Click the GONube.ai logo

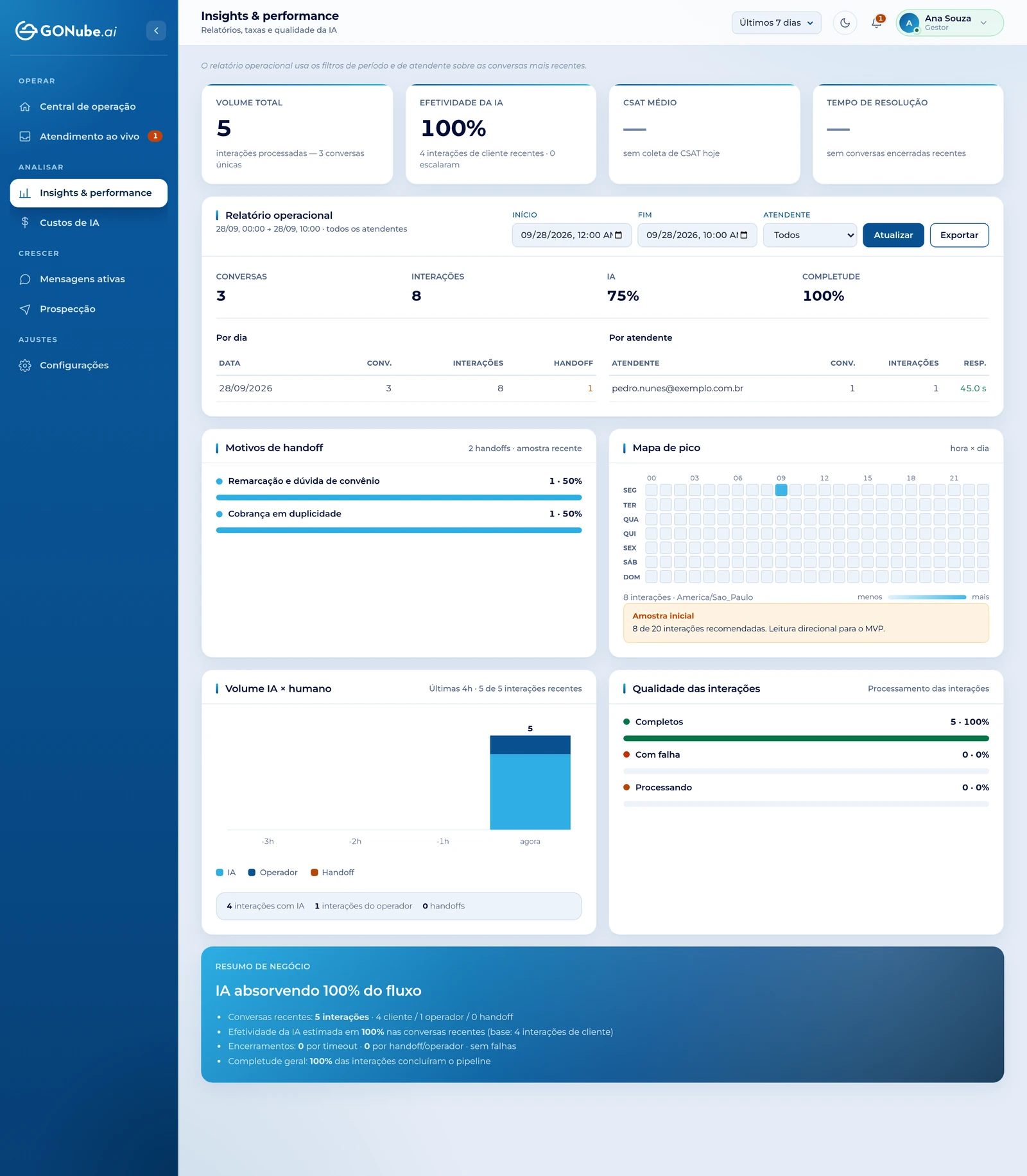click(66, 31)
